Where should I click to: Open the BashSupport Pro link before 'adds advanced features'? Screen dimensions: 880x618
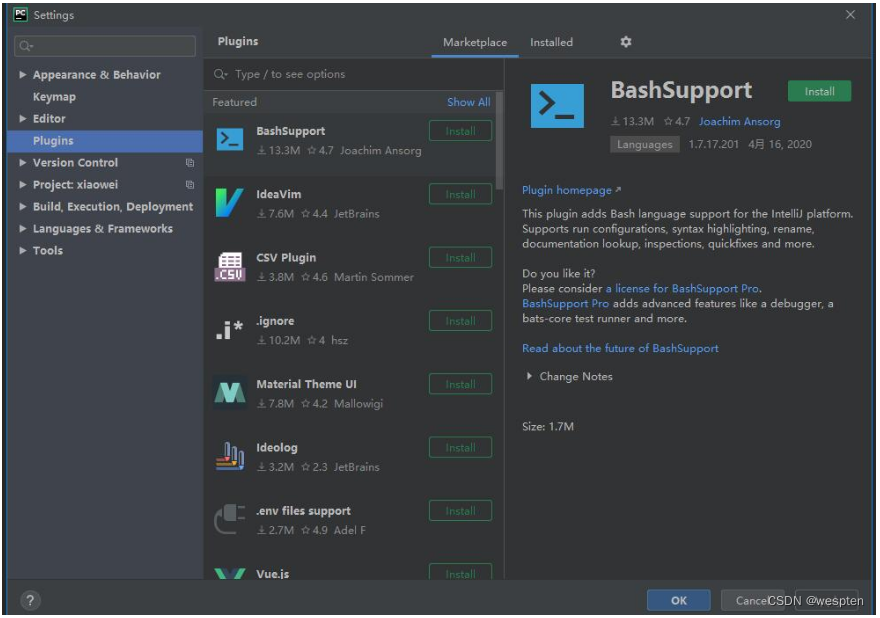[x=565, y=304]
